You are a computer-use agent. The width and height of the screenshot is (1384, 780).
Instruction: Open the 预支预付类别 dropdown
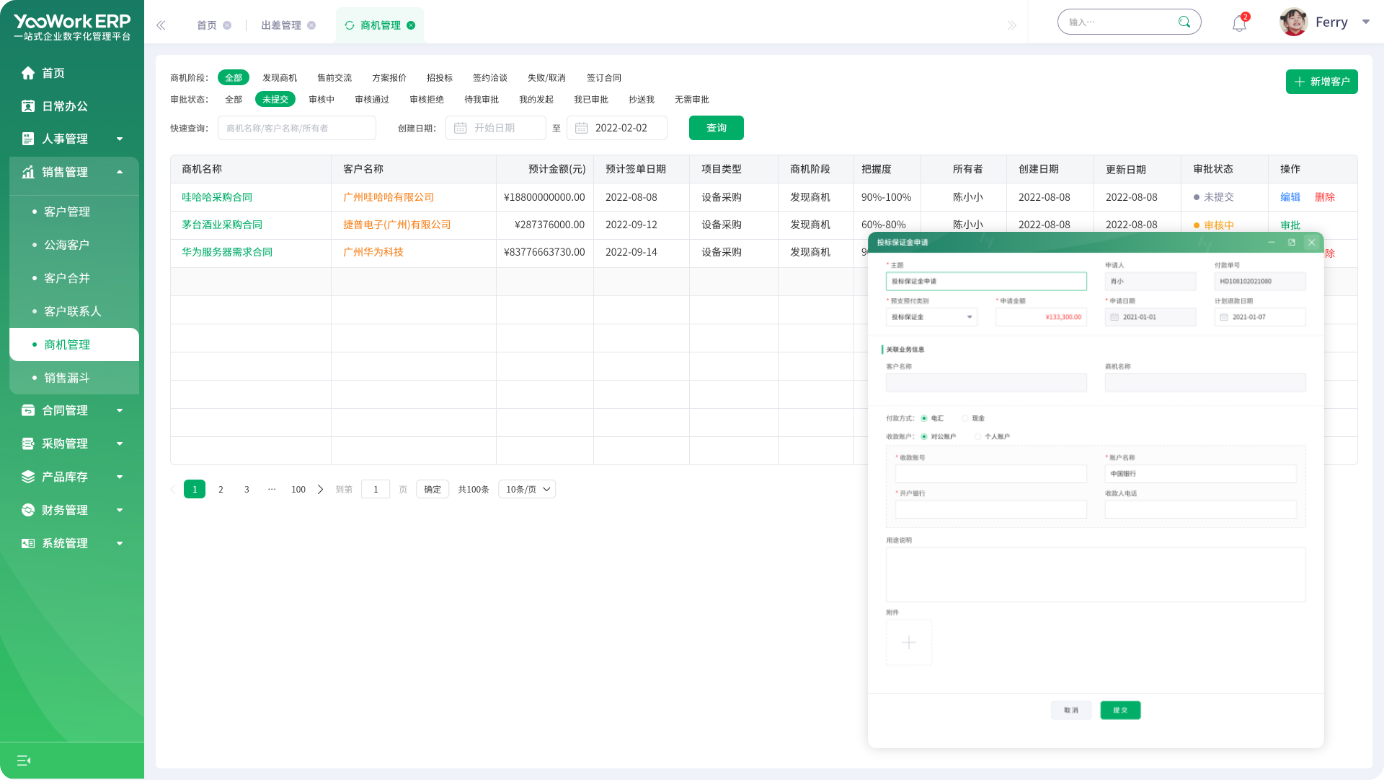[x=931, y=317]
